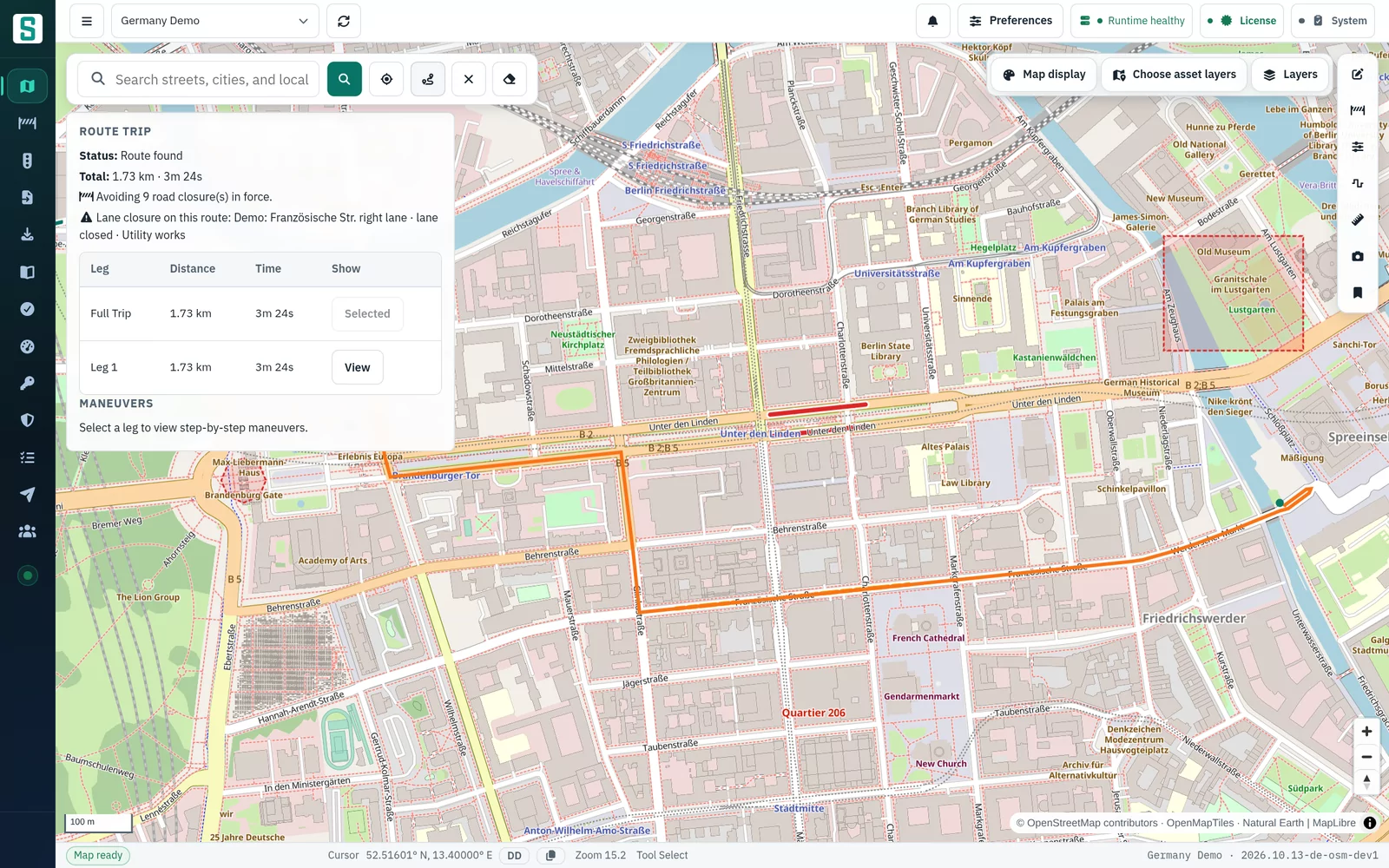This screenshot has height=868, width=1389.
Task: Click the green search button
Action: click(345, 79)
